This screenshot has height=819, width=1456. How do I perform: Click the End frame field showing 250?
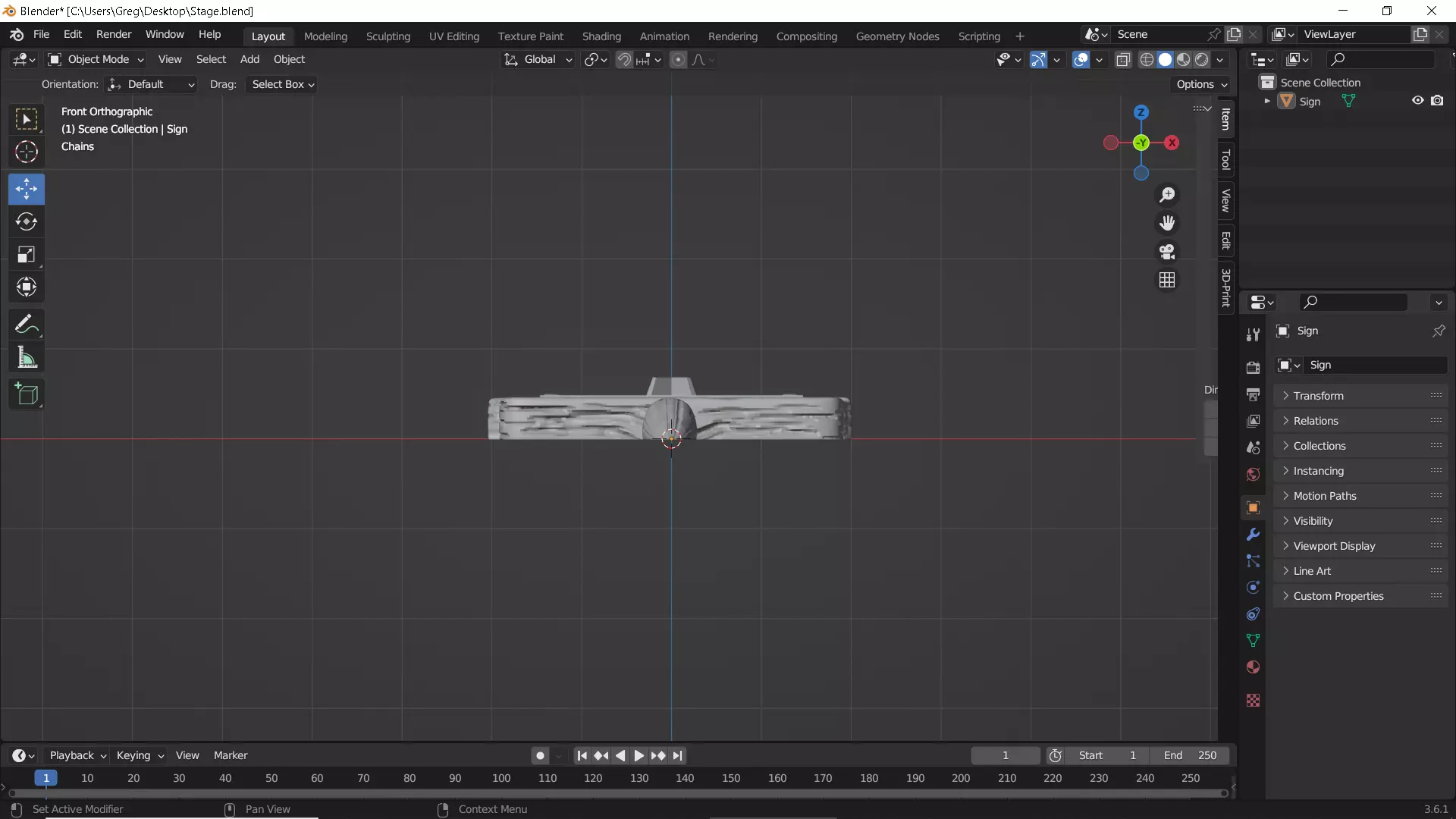(x=1190, y=755)
